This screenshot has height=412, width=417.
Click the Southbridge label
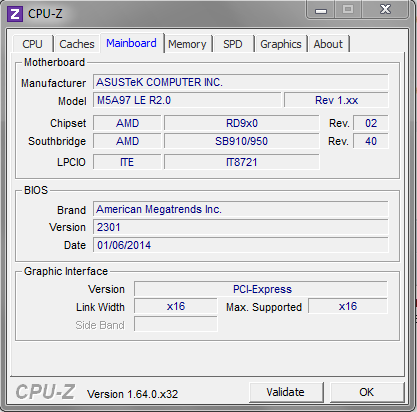(x=57, y=141)
